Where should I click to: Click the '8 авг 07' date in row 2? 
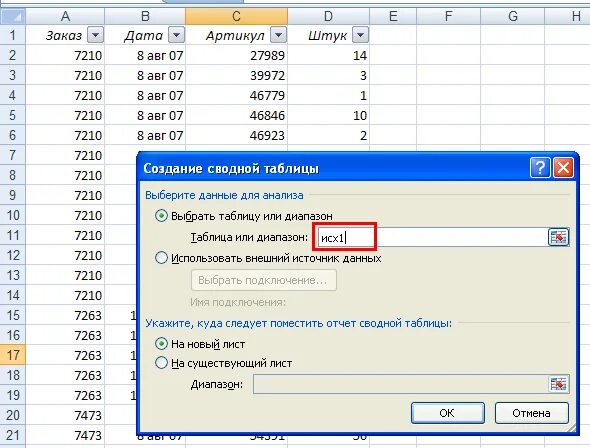145,55
